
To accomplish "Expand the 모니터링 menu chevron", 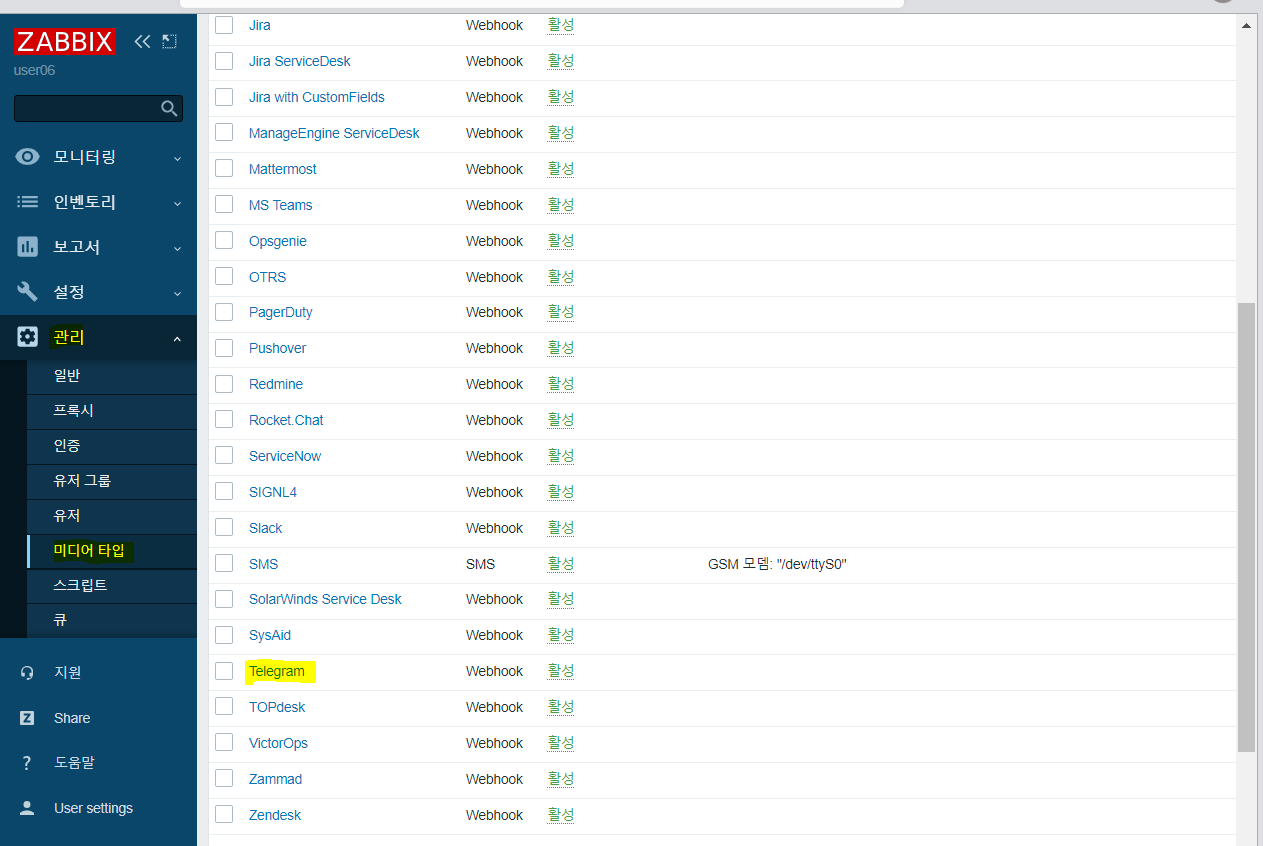I will pyautogui.click(x=177, y=158).
